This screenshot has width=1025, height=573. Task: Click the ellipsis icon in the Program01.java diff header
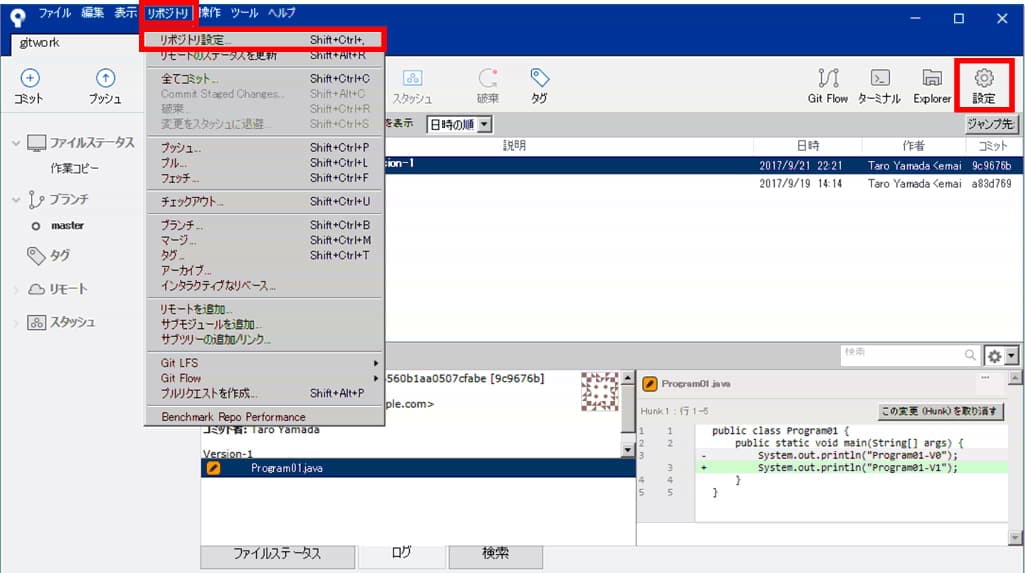click(985, 378)
